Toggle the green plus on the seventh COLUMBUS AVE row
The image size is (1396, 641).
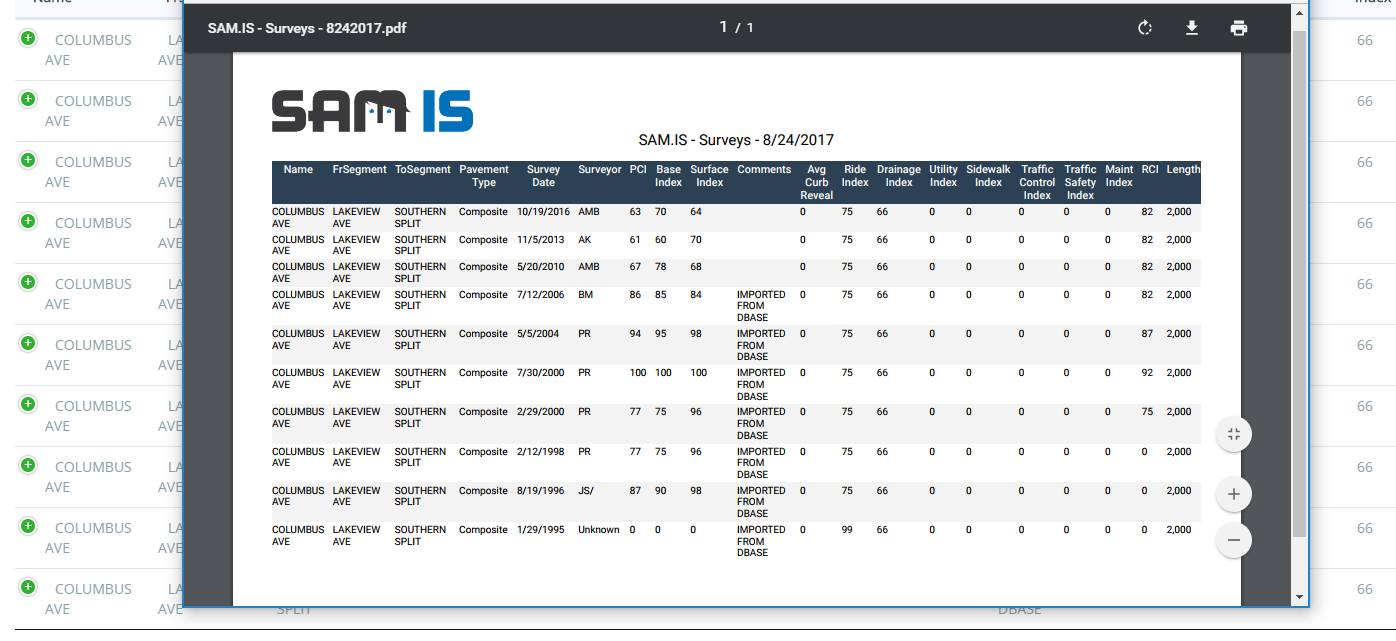click(x=28, y=404)
